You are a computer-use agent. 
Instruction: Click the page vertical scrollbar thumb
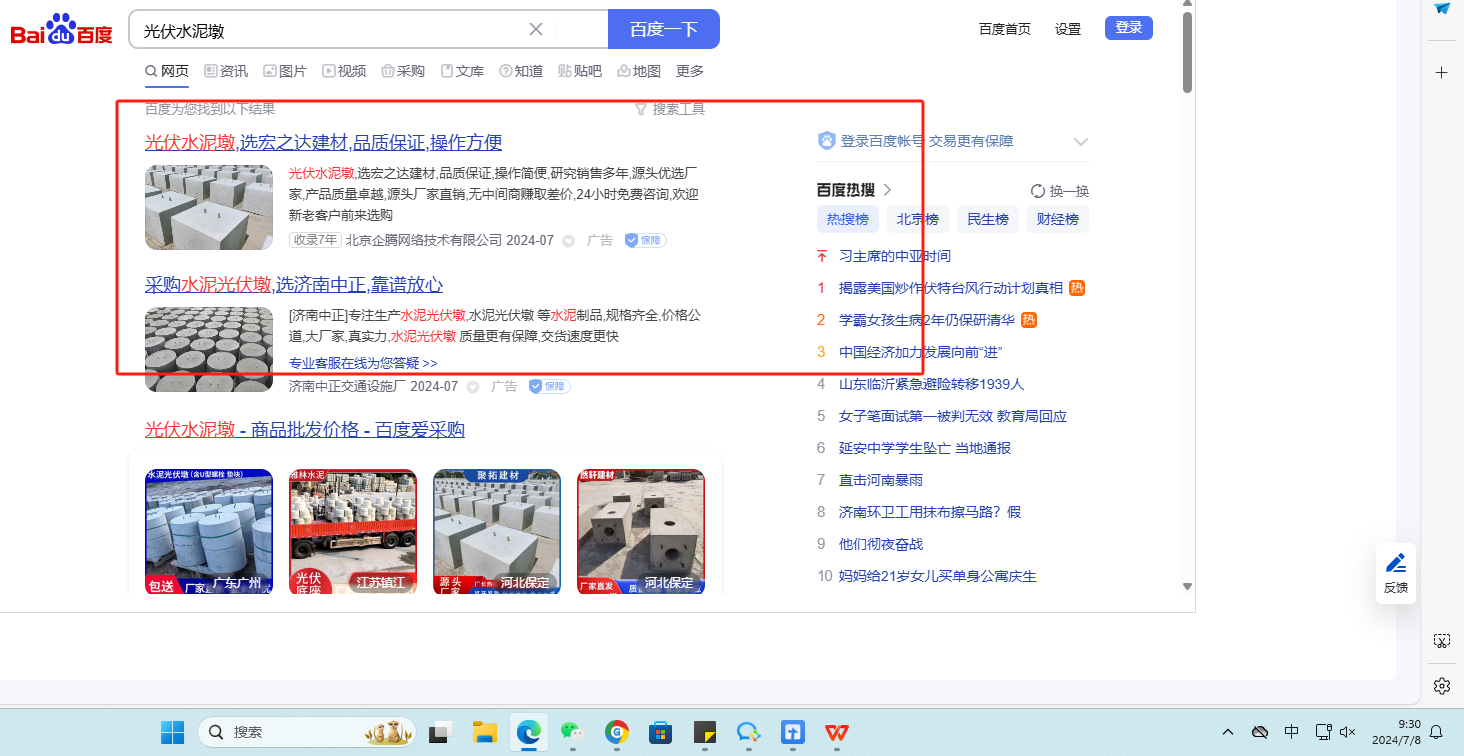1187,53
